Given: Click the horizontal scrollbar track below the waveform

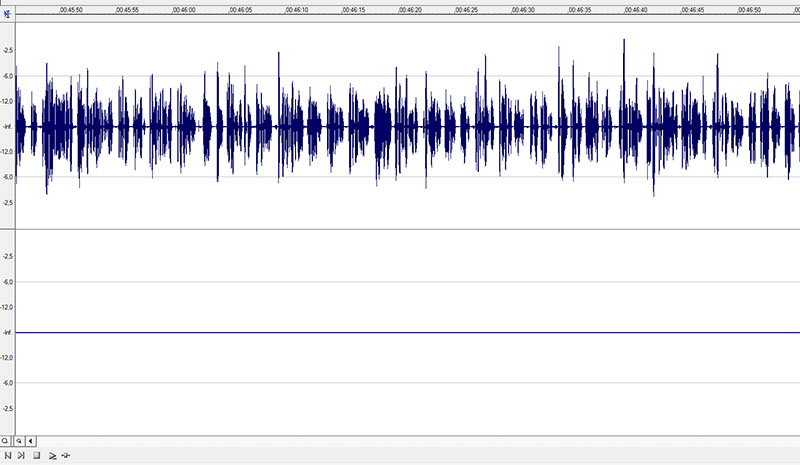Looking at the screenshot, I should 400,440.
